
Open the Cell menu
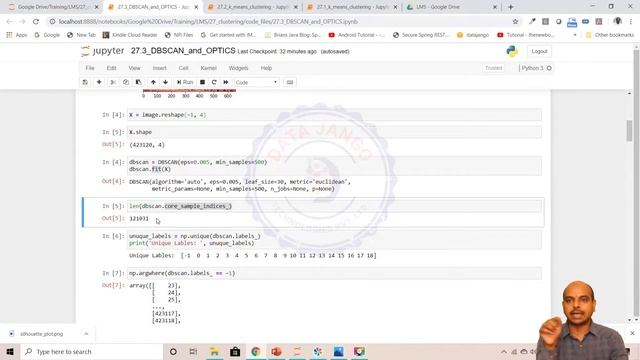click(x=183, y=68)
